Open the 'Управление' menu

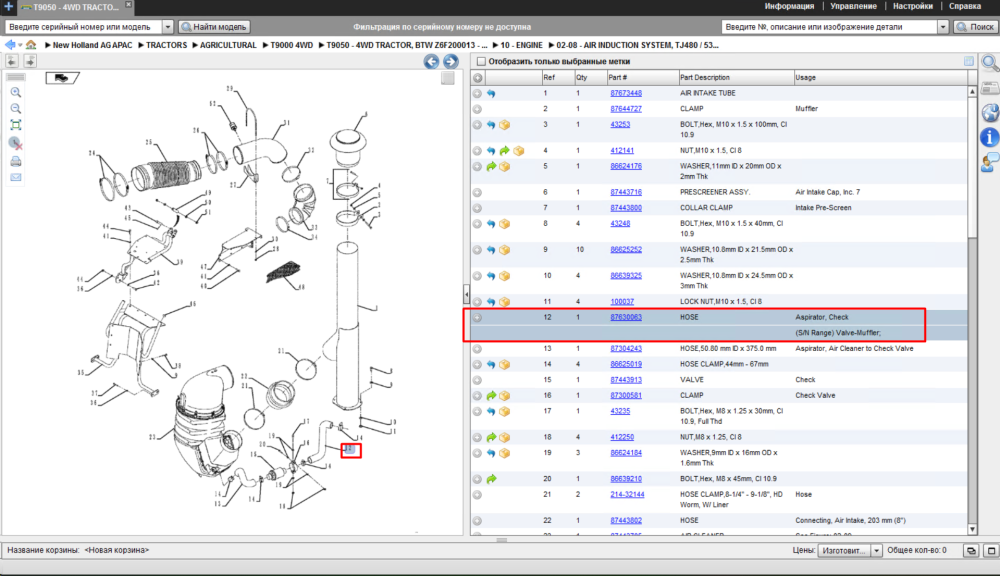853,6
